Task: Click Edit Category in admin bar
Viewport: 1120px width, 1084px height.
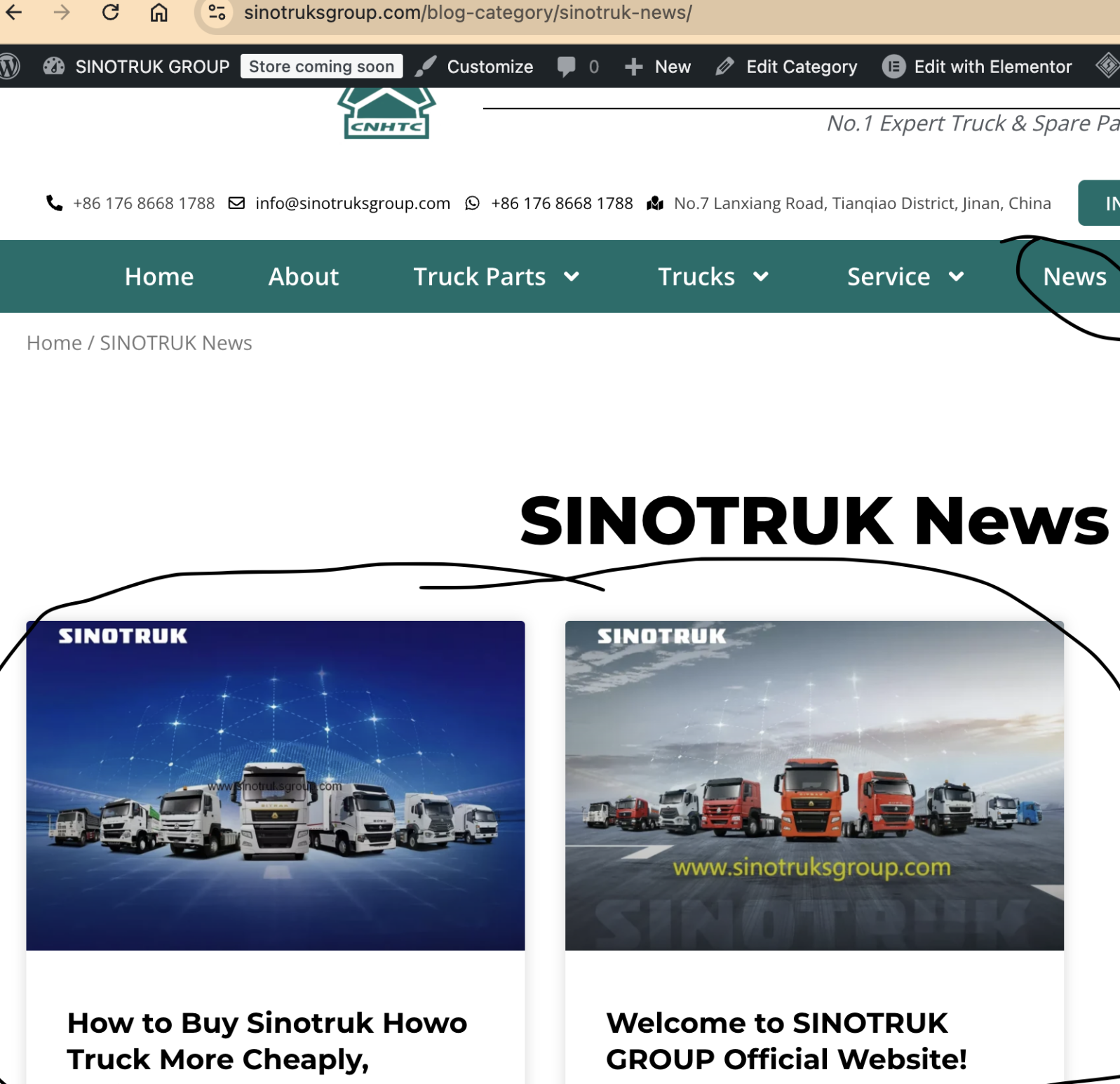Action: point(786,67)
